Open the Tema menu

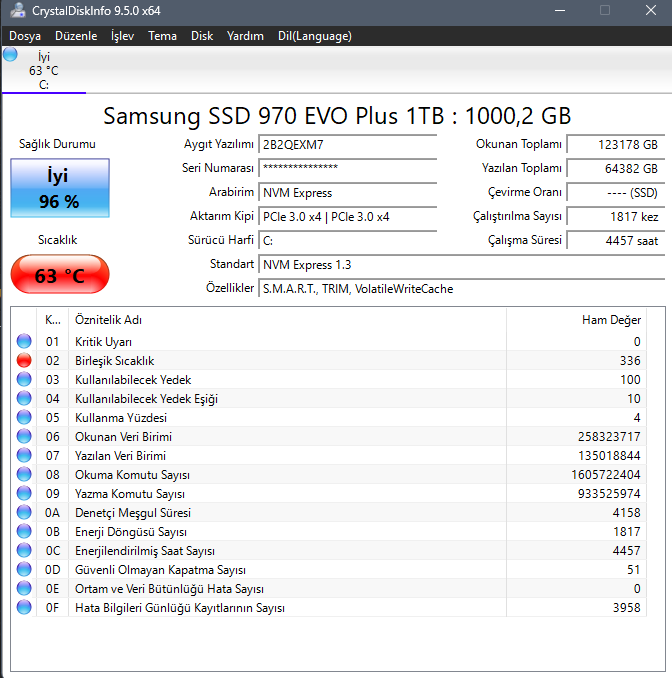pos(162,36)
